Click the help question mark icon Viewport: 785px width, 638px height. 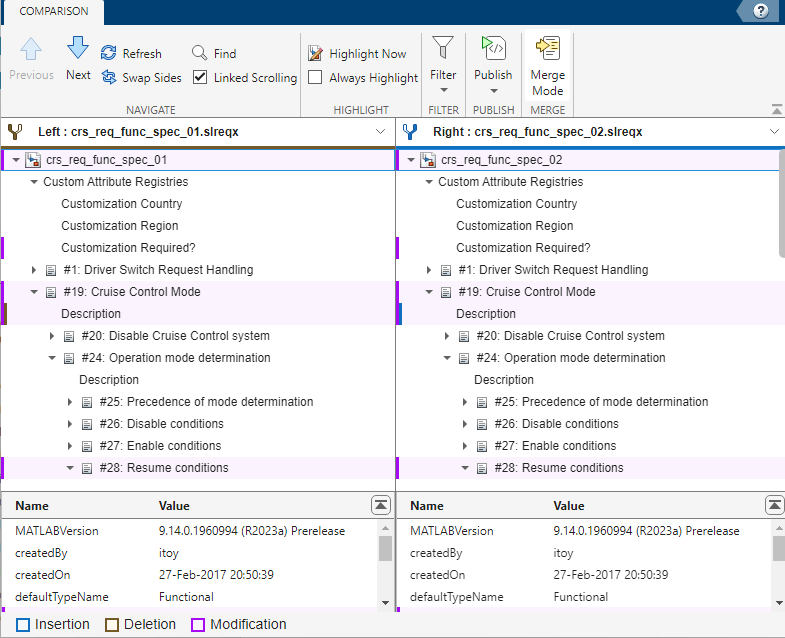pyautogui.click(x=760, y=11)
